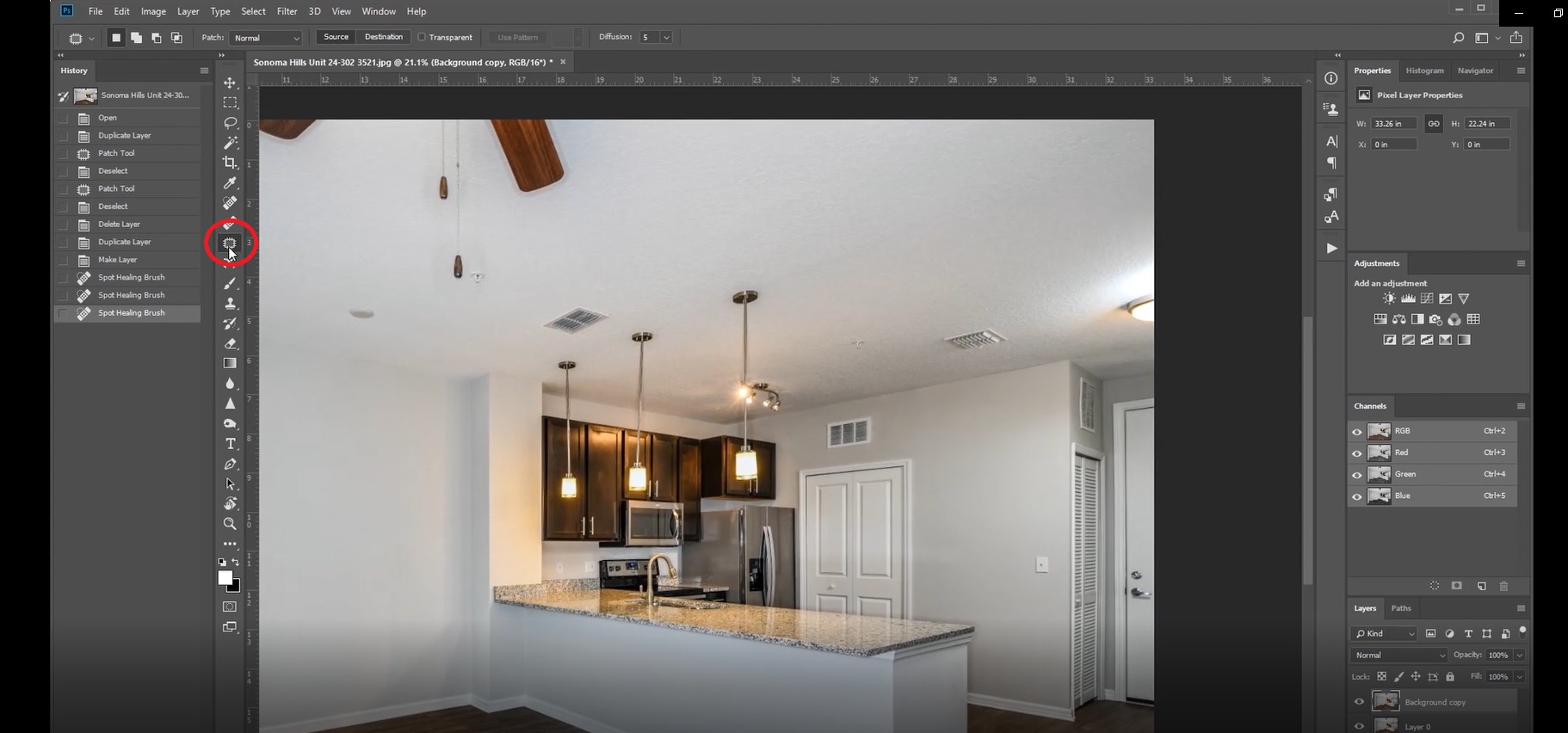Click the Destination button
Screen dimensions: 1568x733
[x=384, y=37]
